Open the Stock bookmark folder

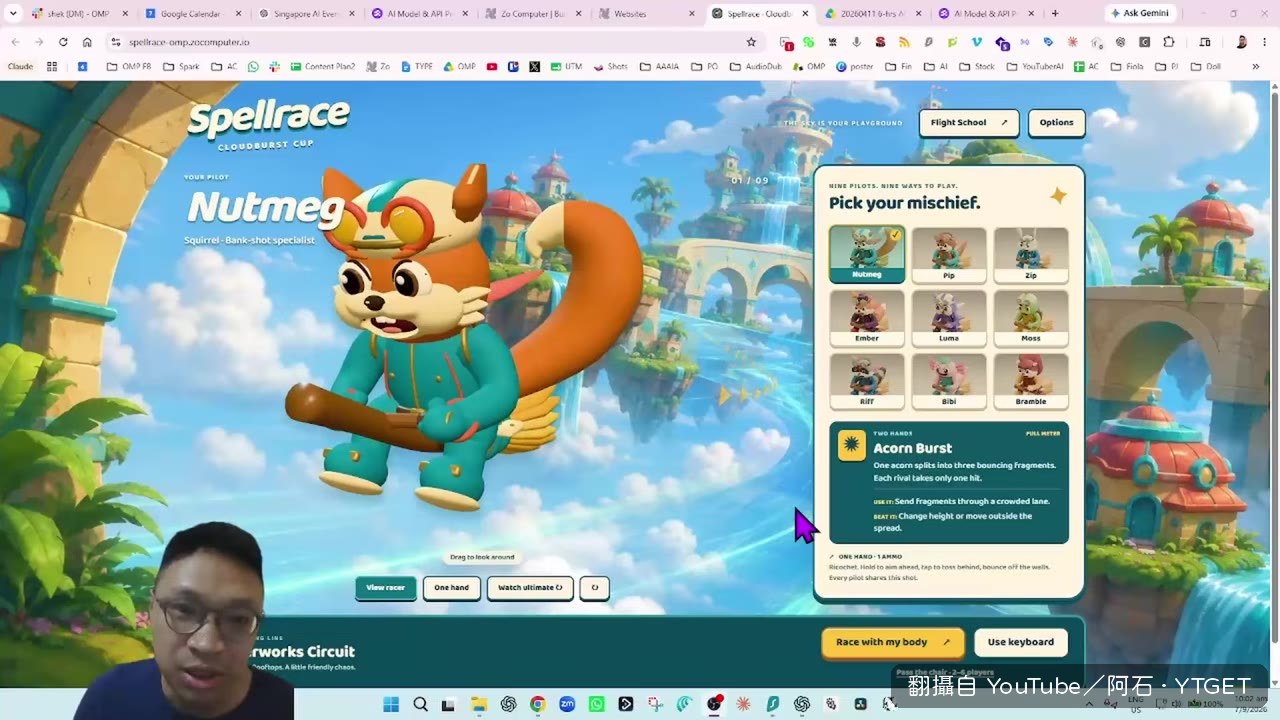click(976, 66)
